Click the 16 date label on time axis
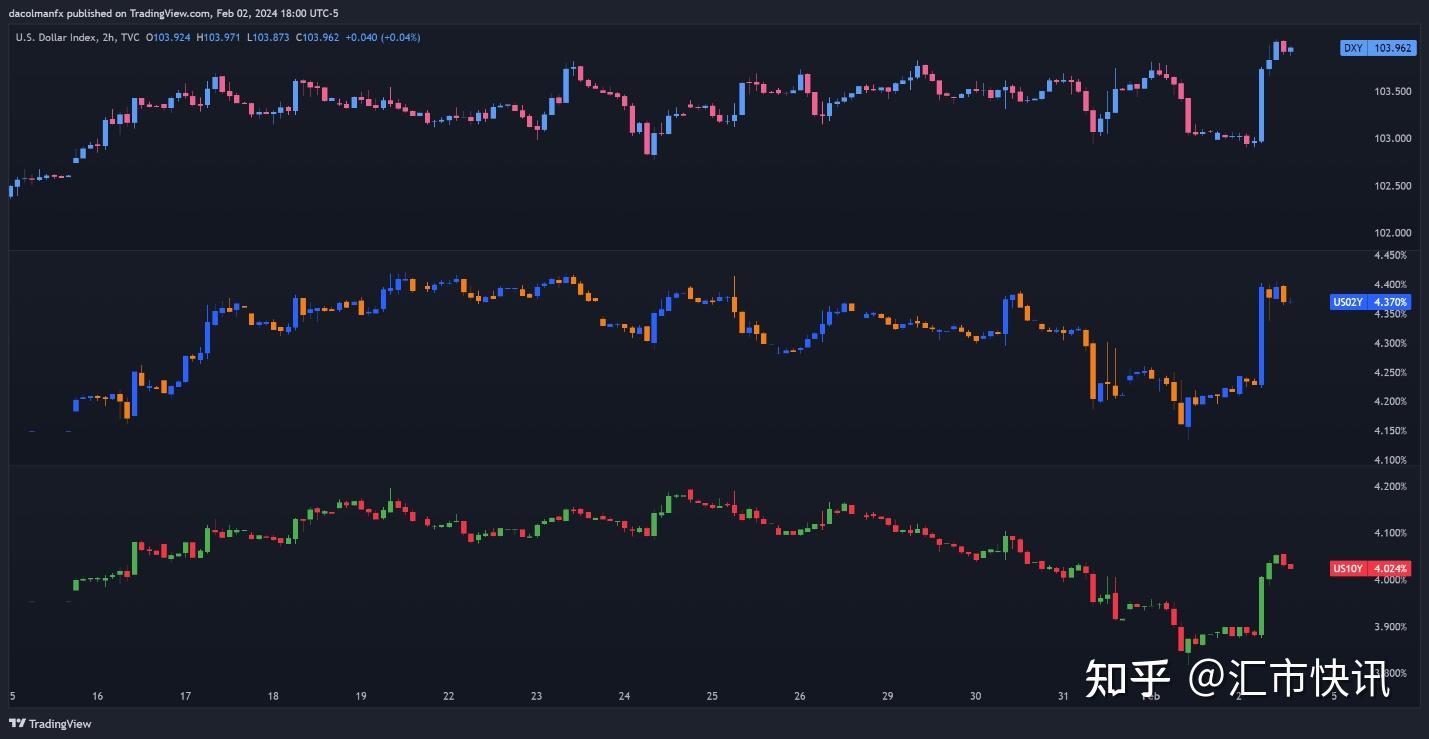This screenshot has width=1429, height=739. (97, 696)
